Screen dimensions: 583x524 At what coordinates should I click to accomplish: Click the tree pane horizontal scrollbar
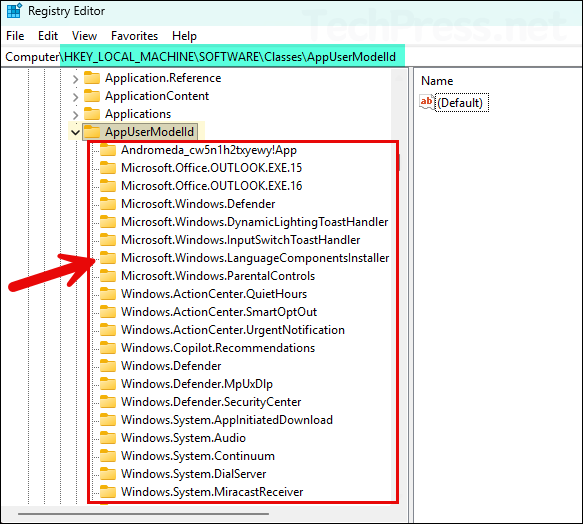click(x=144, y=514)
